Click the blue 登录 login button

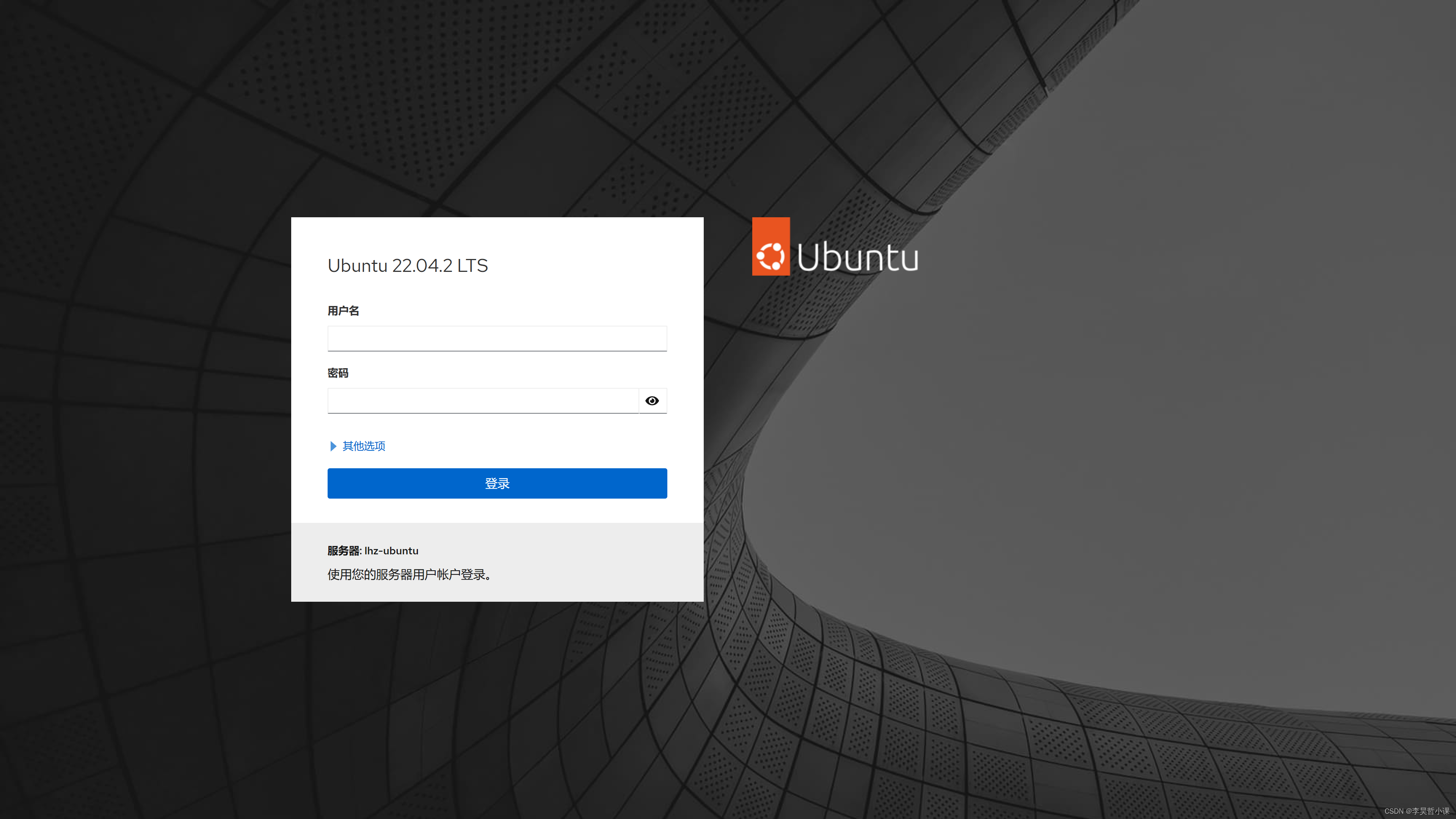[x=497, y=483]
